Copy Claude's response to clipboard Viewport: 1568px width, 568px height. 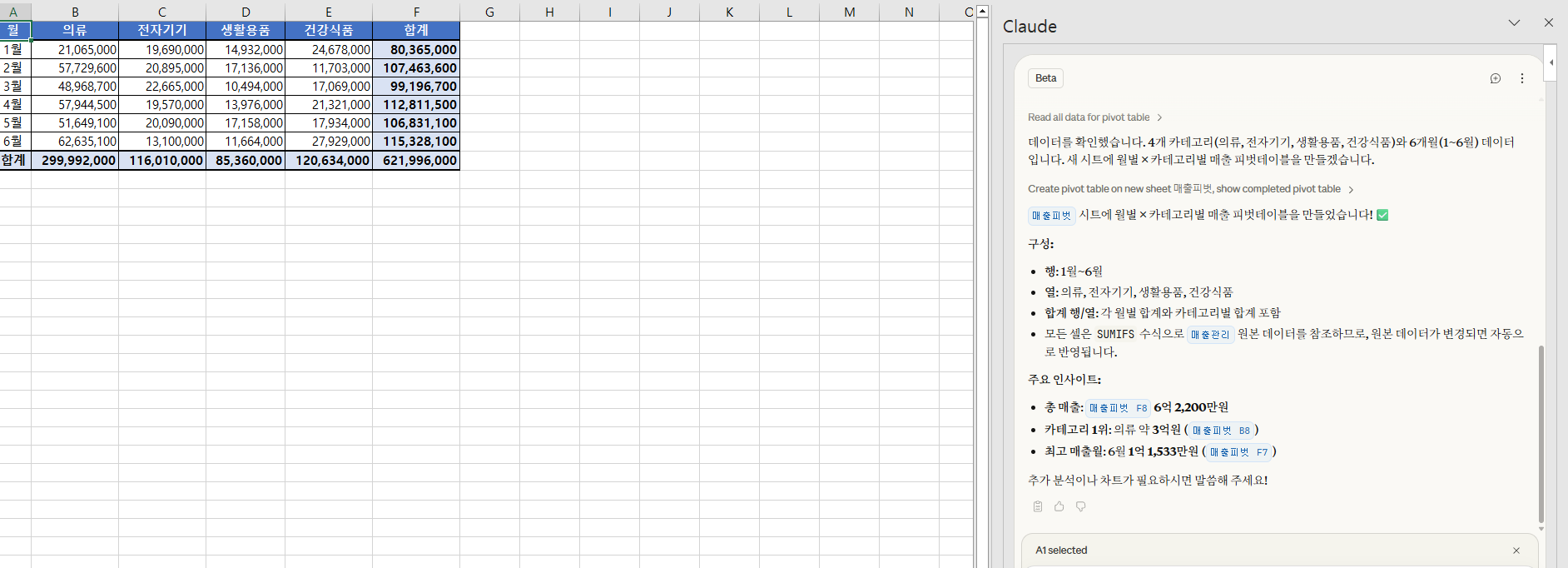pyautogui.click(x=1037, y=506)
